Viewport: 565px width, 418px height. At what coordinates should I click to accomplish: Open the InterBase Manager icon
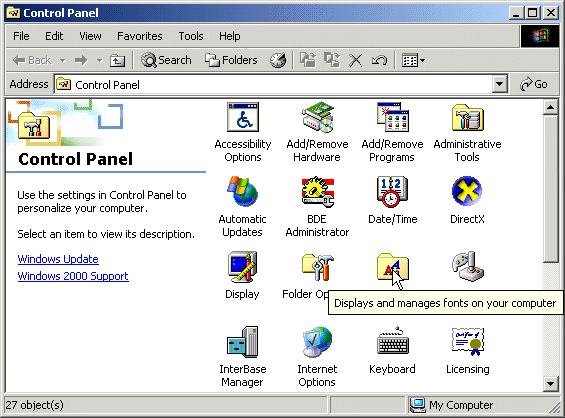(243, 342)
